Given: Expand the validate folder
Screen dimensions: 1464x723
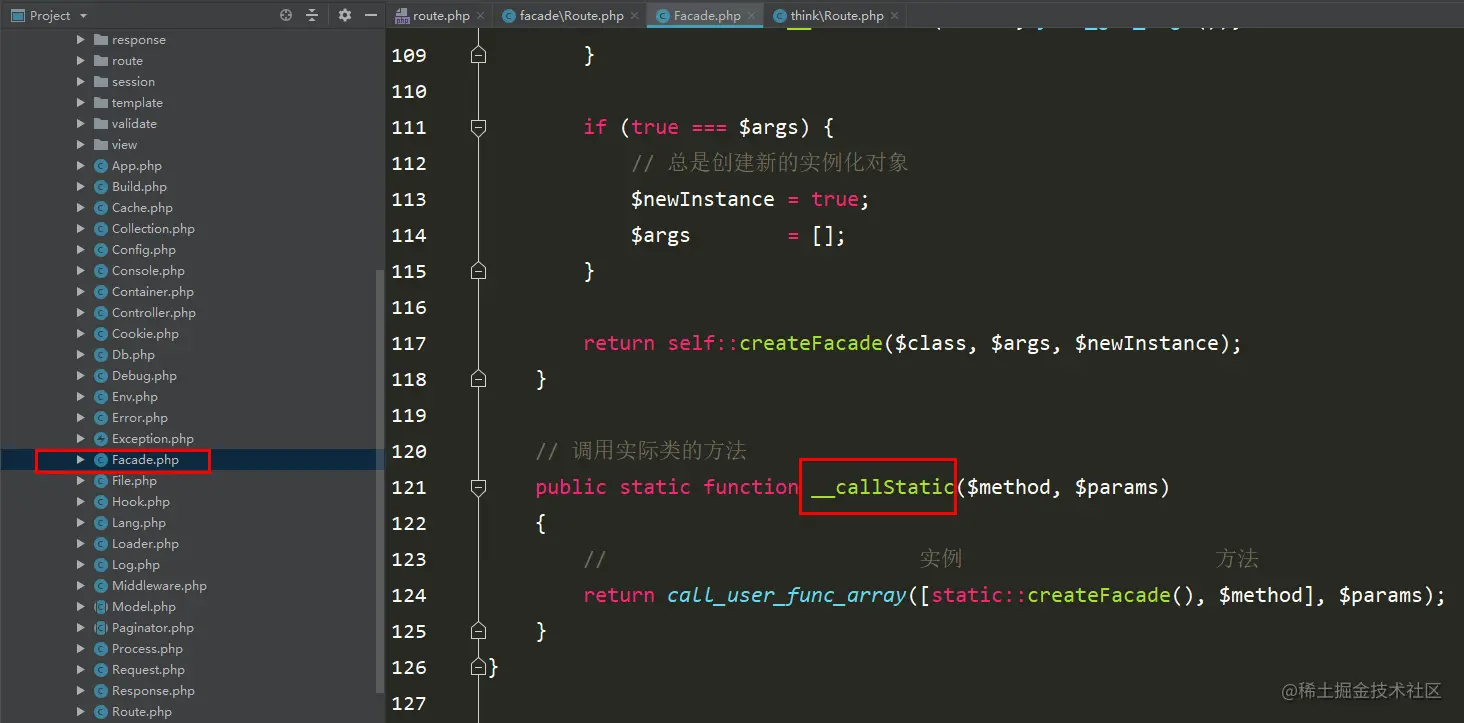Looking at the screenshot, I should 81,124.
